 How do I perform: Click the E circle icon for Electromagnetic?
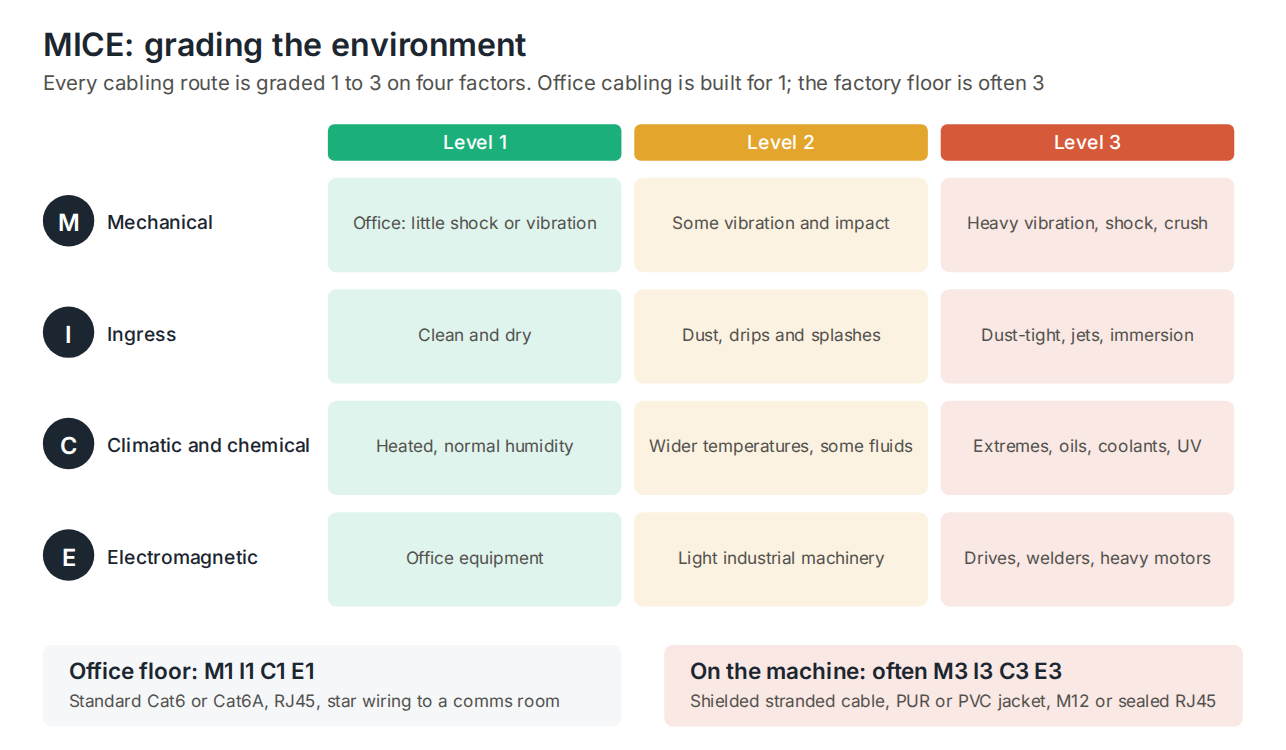pyautogui.click(x=68, y=557)
